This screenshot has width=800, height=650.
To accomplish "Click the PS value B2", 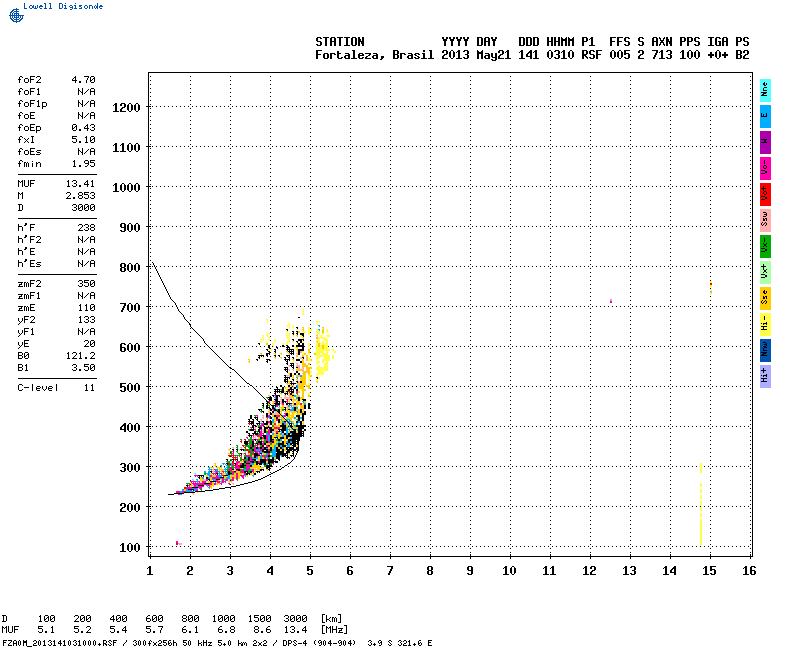I will pos(742,55).
